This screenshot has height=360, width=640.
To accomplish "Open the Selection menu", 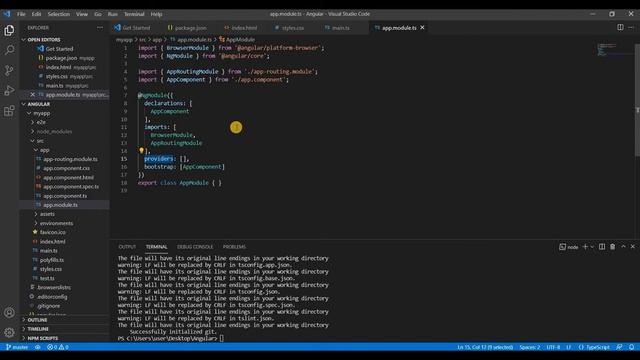I will pos(58,14).
